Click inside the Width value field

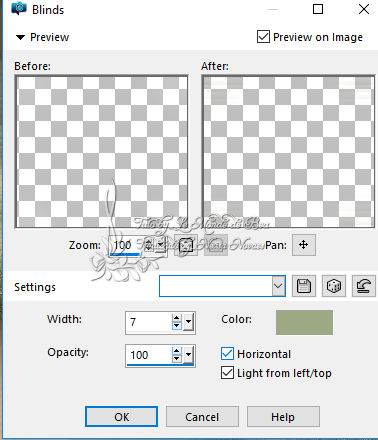(149, 322)
